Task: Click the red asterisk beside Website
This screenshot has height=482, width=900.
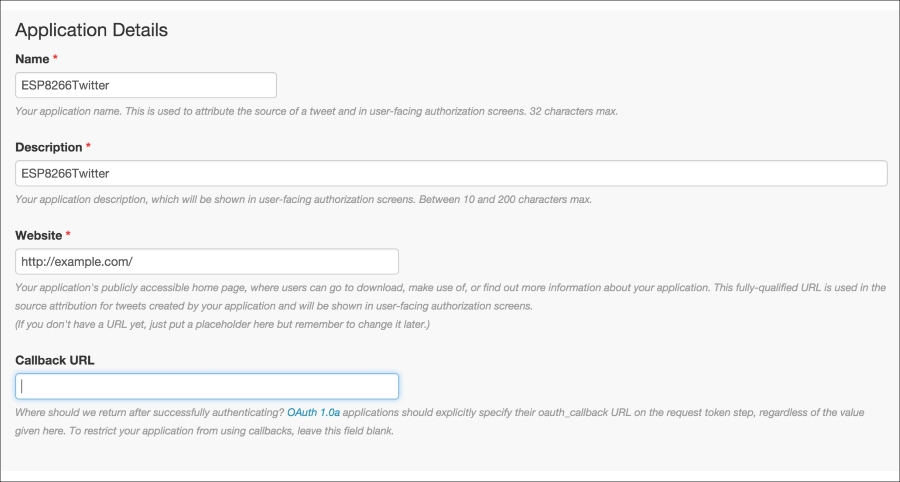Action: tap(68, 235)
